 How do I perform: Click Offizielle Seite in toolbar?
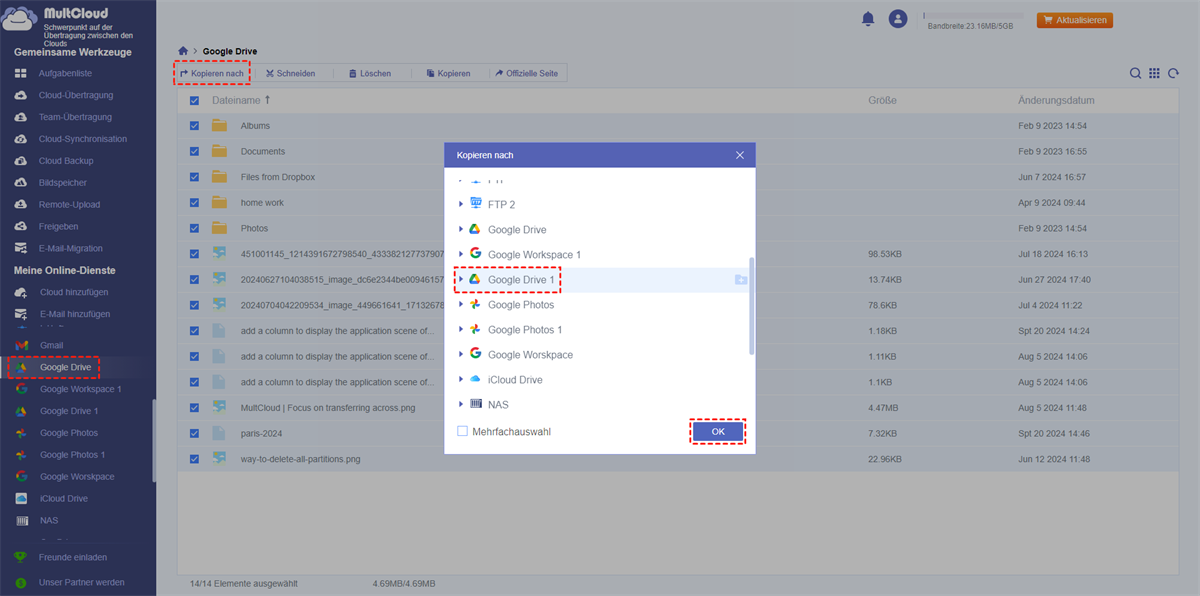(x=525, y=73)
